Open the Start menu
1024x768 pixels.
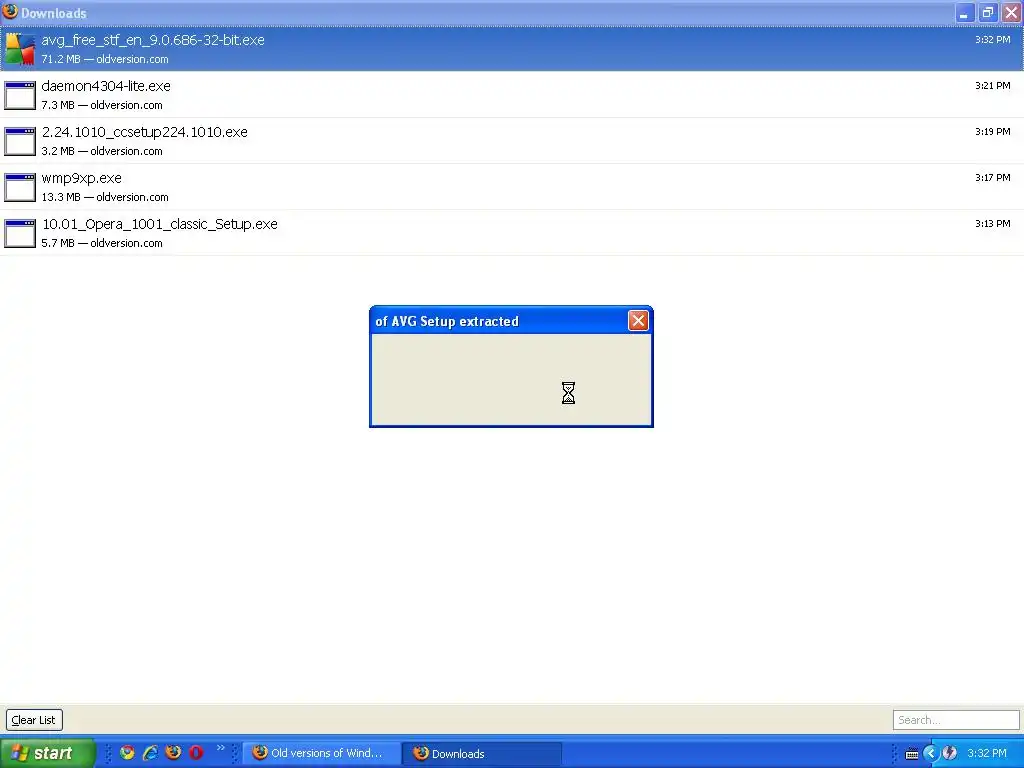click(x=47, y=753)
